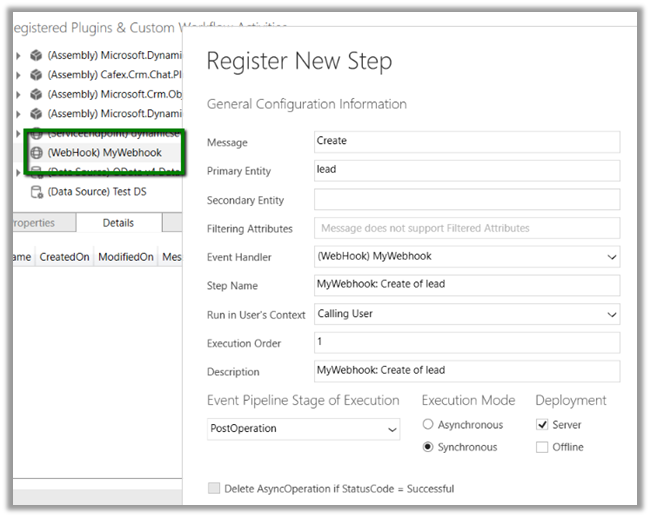The image size is (650, 517).
Task: Select the (WebHook) MyWebhook tree item
Action: click(x=104, y=153)
